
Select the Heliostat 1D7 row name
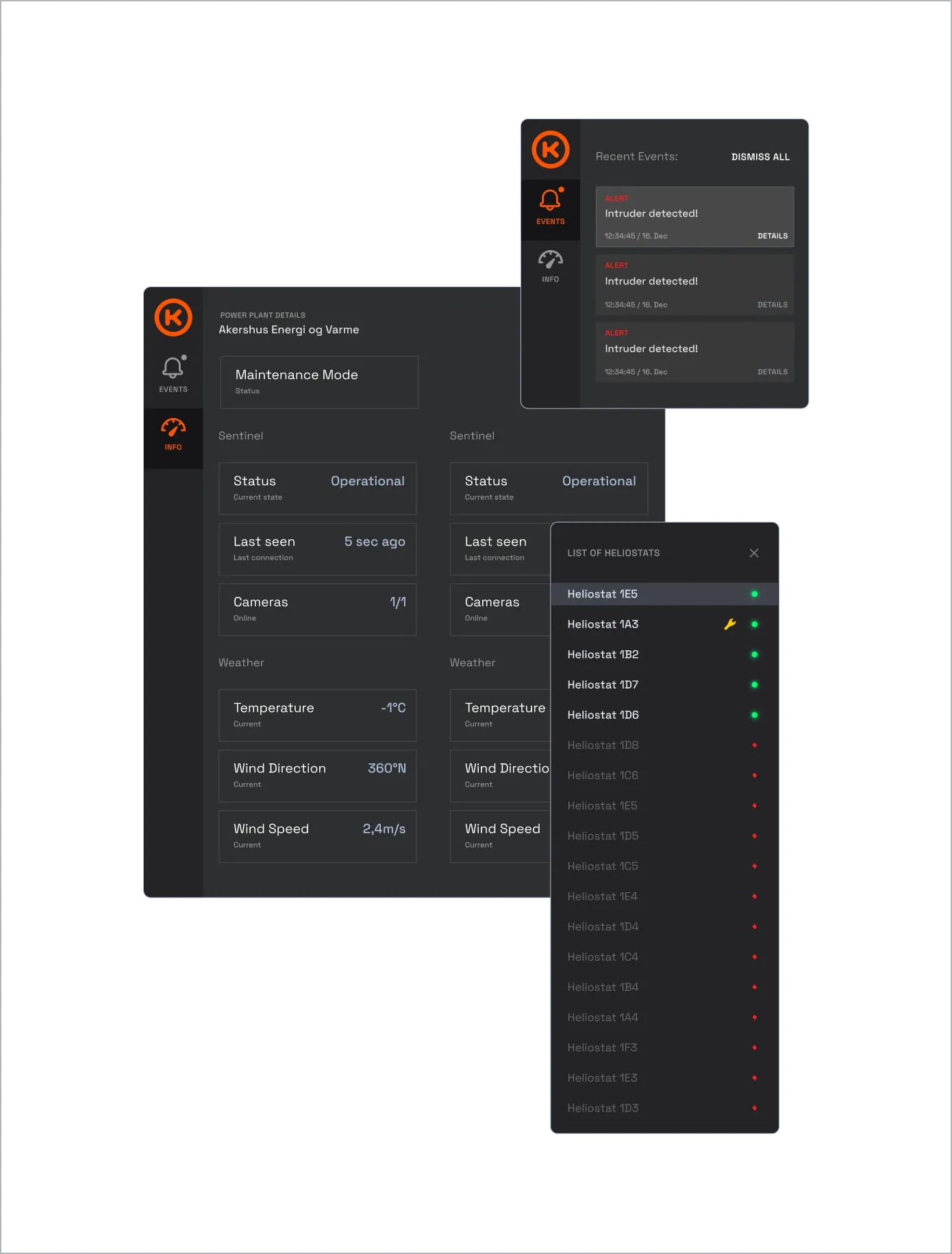click(603, 685)
